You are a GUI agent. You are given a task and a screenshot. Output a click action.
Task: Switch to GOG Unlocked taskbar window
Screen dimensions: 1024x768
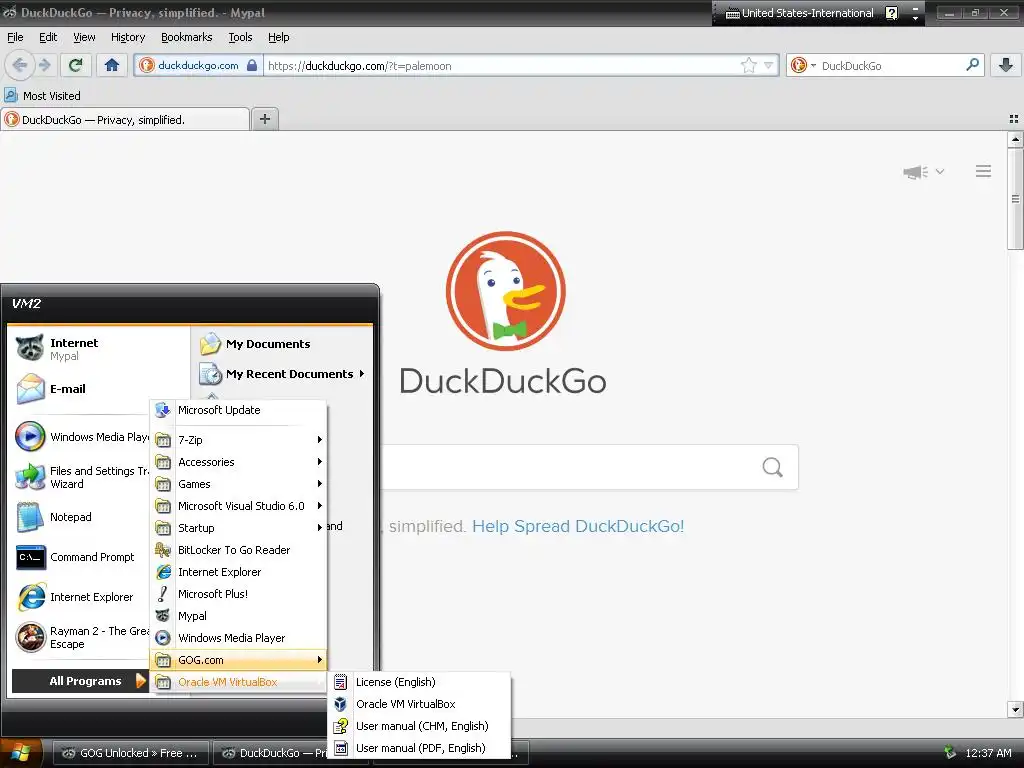(131, 753)
